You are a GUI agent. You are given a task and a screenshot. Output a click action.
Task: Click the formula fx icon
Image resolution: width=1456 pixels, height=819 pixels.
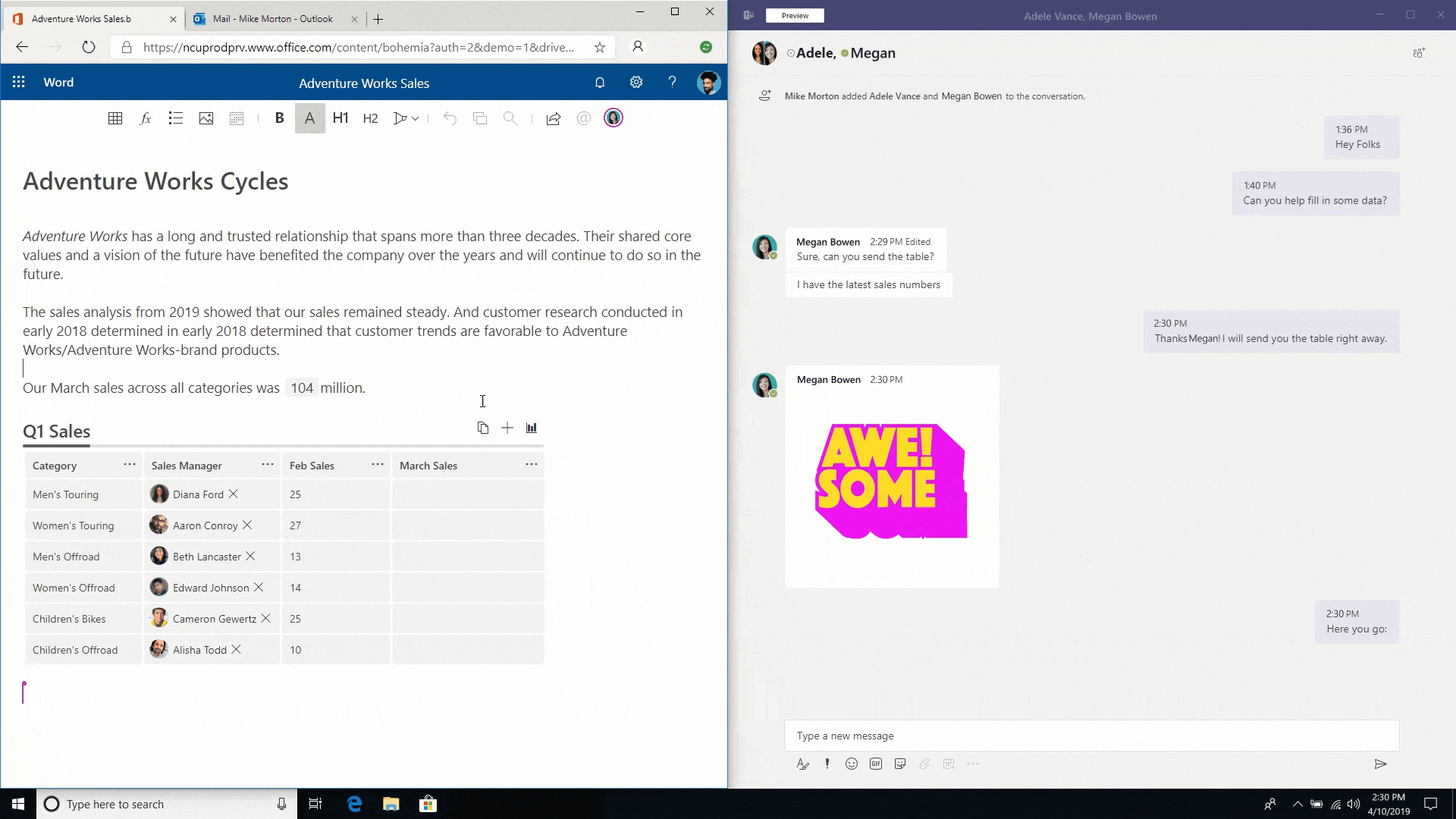point(146,118)
